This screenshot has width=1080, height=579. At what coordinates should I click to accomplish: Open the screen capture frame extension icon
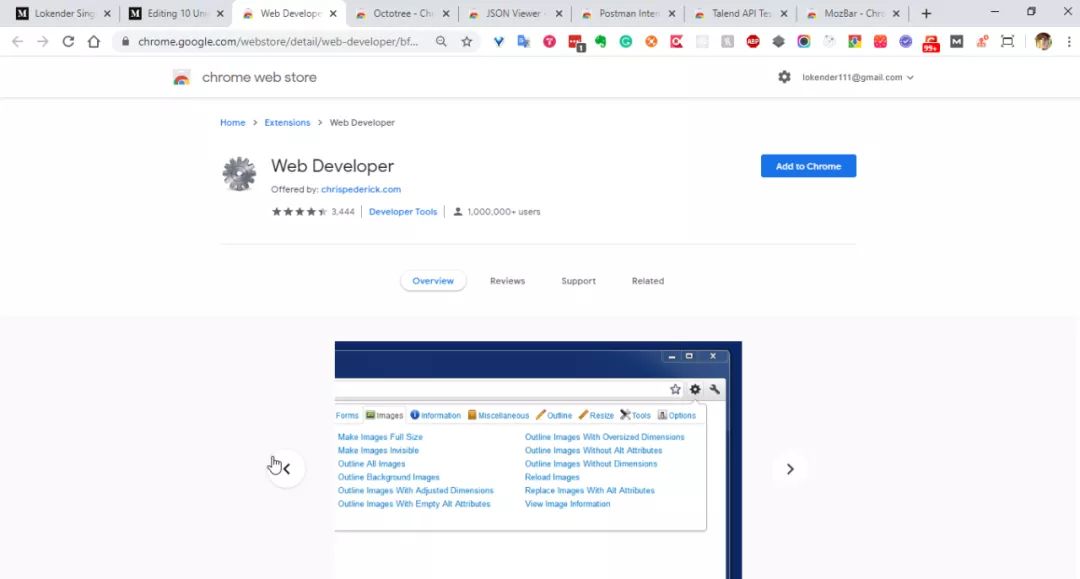click(x=1008, y=41)
